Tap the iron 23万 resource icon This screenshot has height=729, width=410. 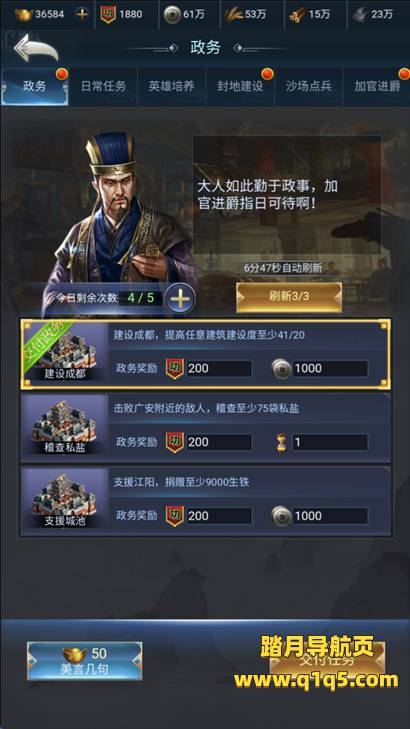(x=359, y=15)
